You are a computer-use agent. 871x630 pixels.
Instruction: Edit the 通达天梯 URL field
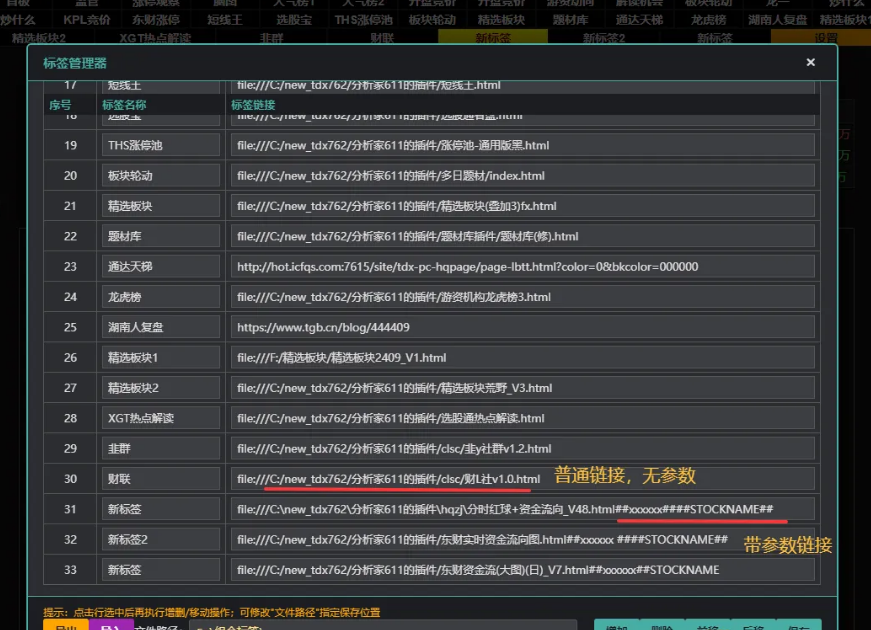(x=523, y=267)
